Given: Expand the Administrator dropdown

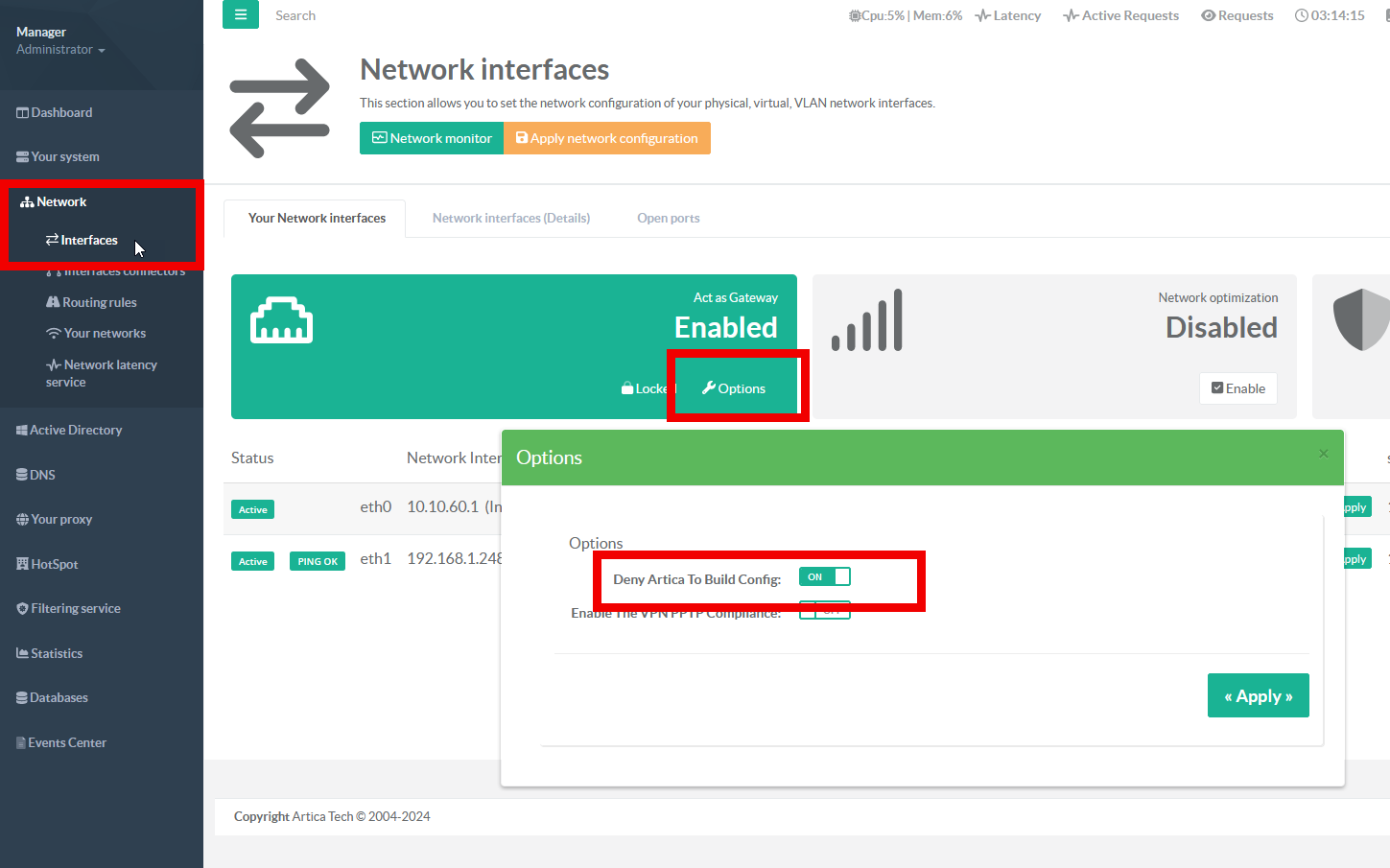Looking at the screenshot, I should tap(60, 50).
